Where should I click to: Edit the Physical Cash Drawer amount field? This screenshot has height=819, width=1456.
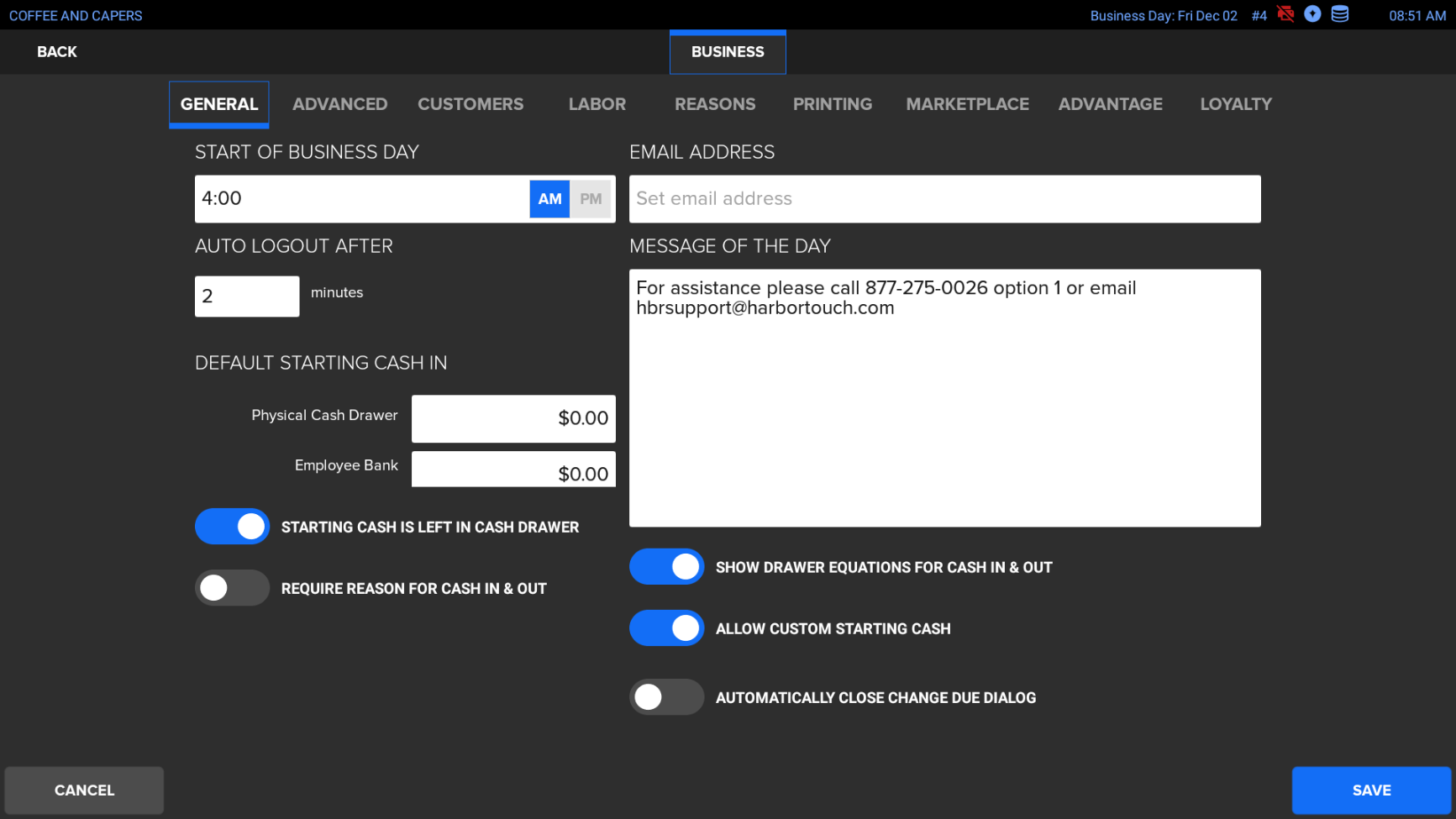(513, 418)
